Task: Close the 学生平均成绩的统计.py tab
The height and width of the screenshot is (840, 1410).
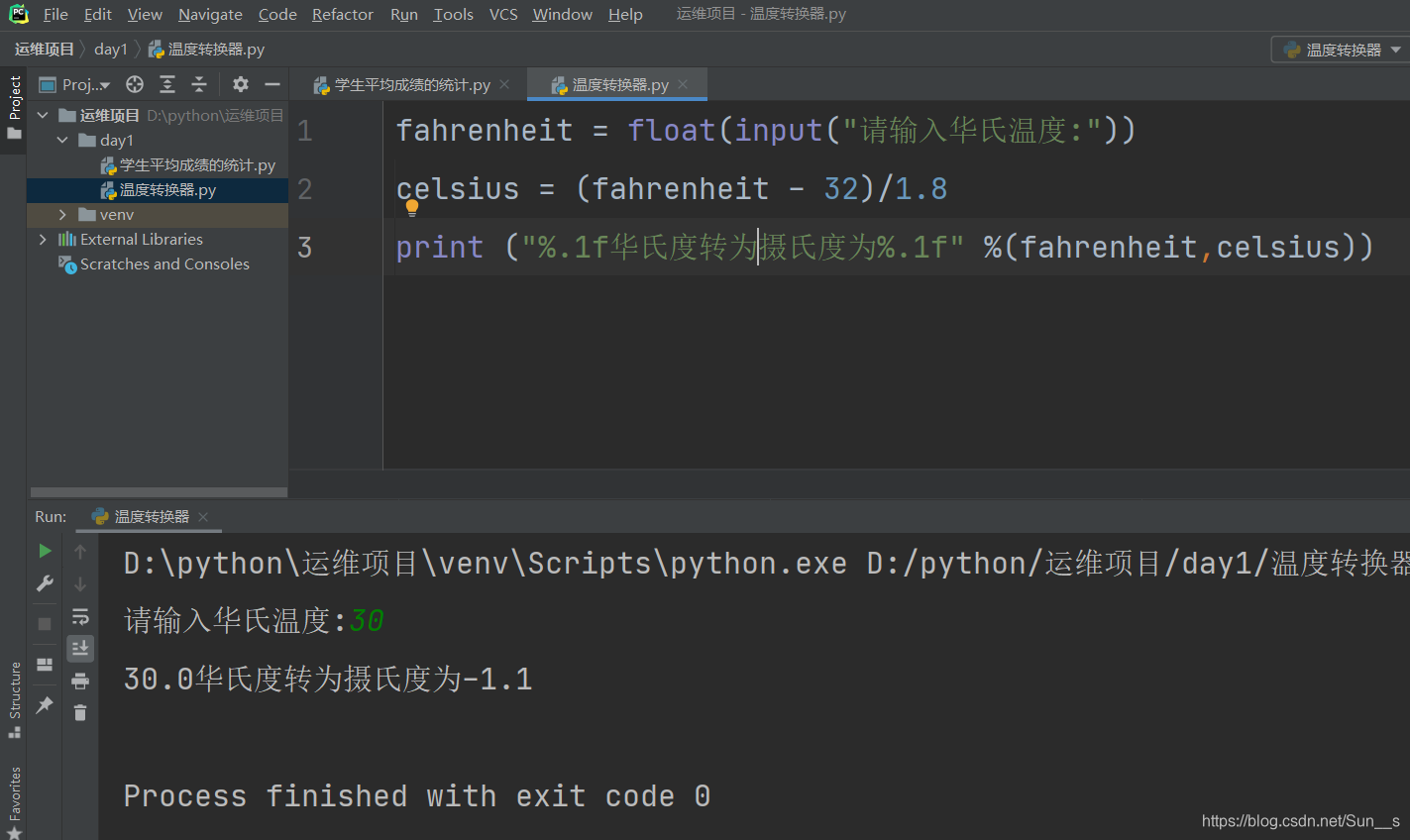Action: click(x=504, y=84)
